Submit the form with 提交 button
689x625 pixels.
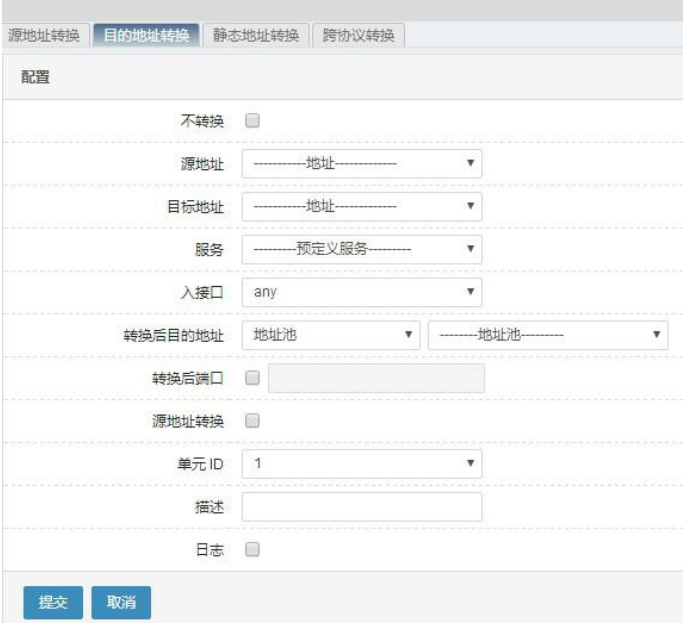tap(53, 602)
